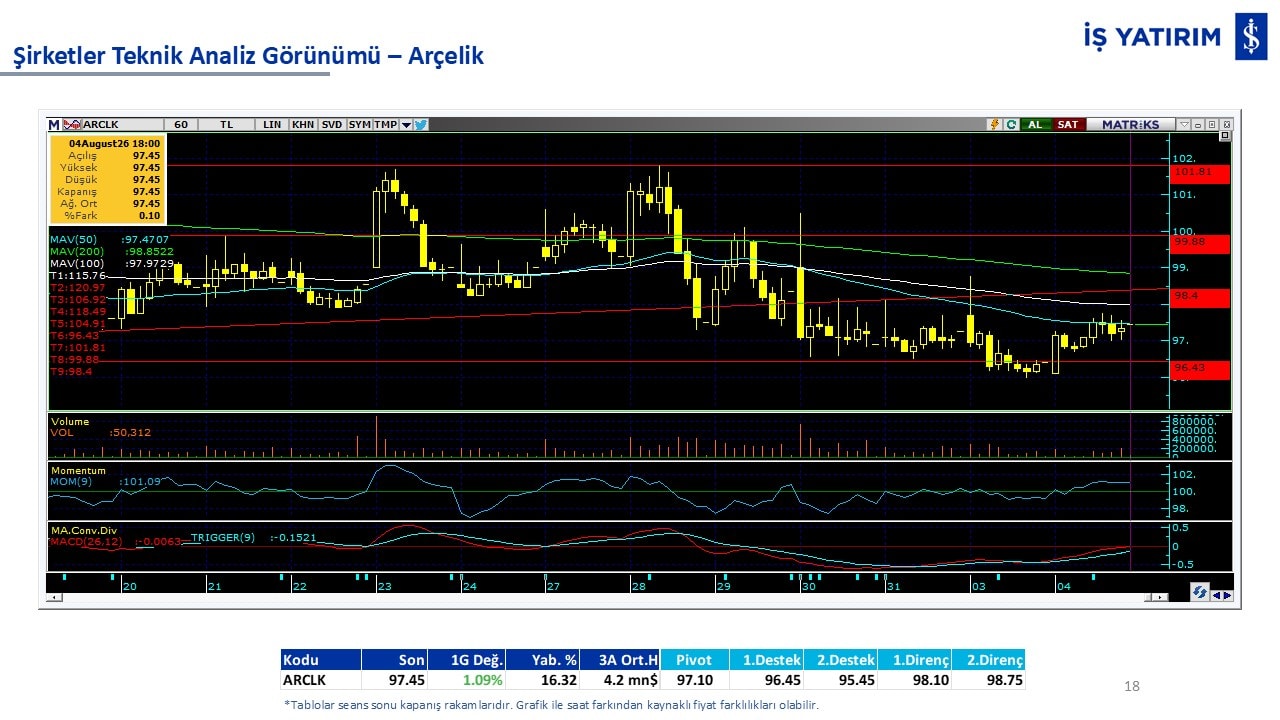Click the 1.Destek column header
Image resolution: width=1280 pixels, height=720 pixels.
(x=766, y=660)
